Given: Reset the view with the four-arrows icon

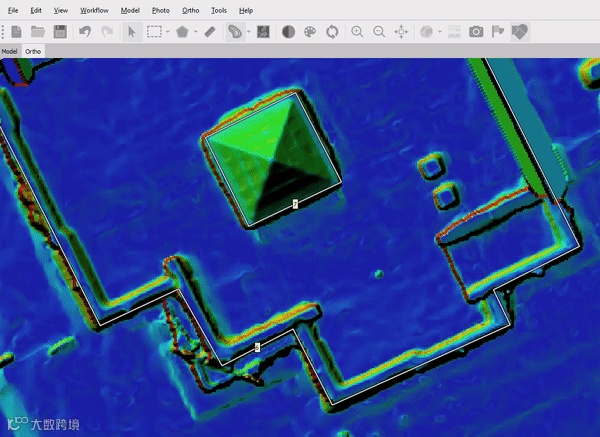Looking at the screenshot, I should coord(401,32).
